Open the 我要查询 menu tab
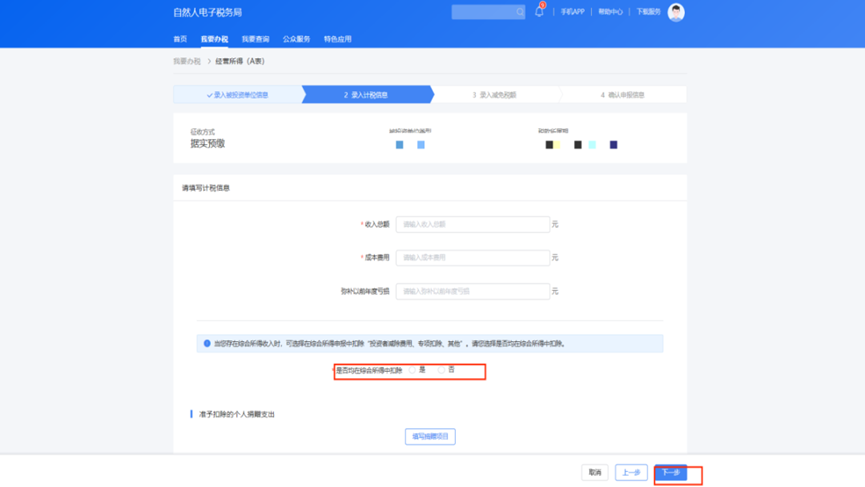This screenshot has width=865, height=487. [x=255, y=39]
